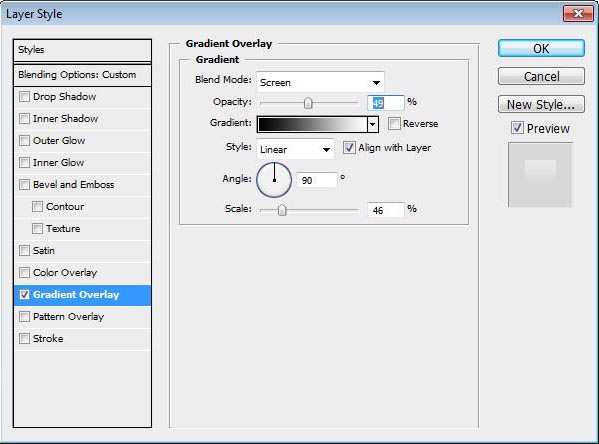Open the Blend Mode dropdown

click(x=320, y=82)
